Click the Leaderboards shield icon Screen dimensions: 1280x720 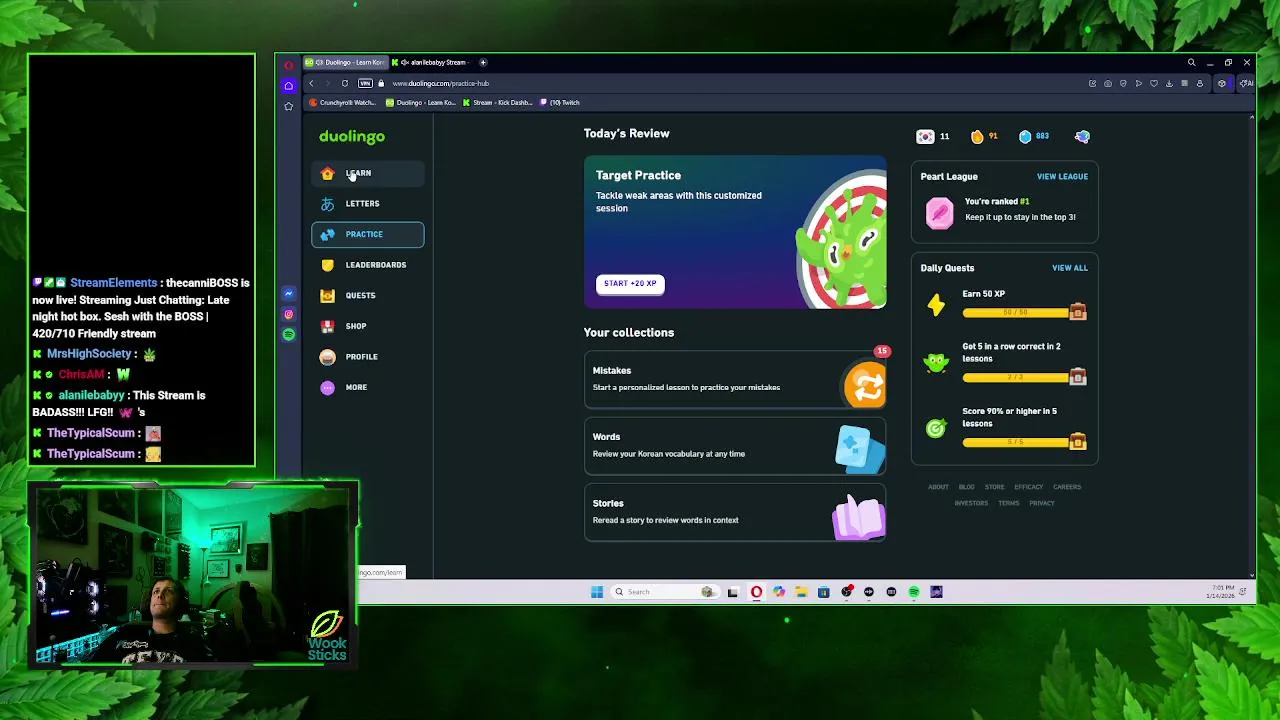tap(327, 265)
